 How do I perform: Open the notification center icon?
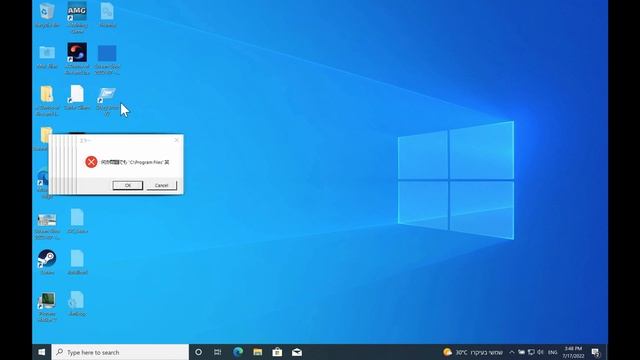pyautogui.click(x=596, y=352)
